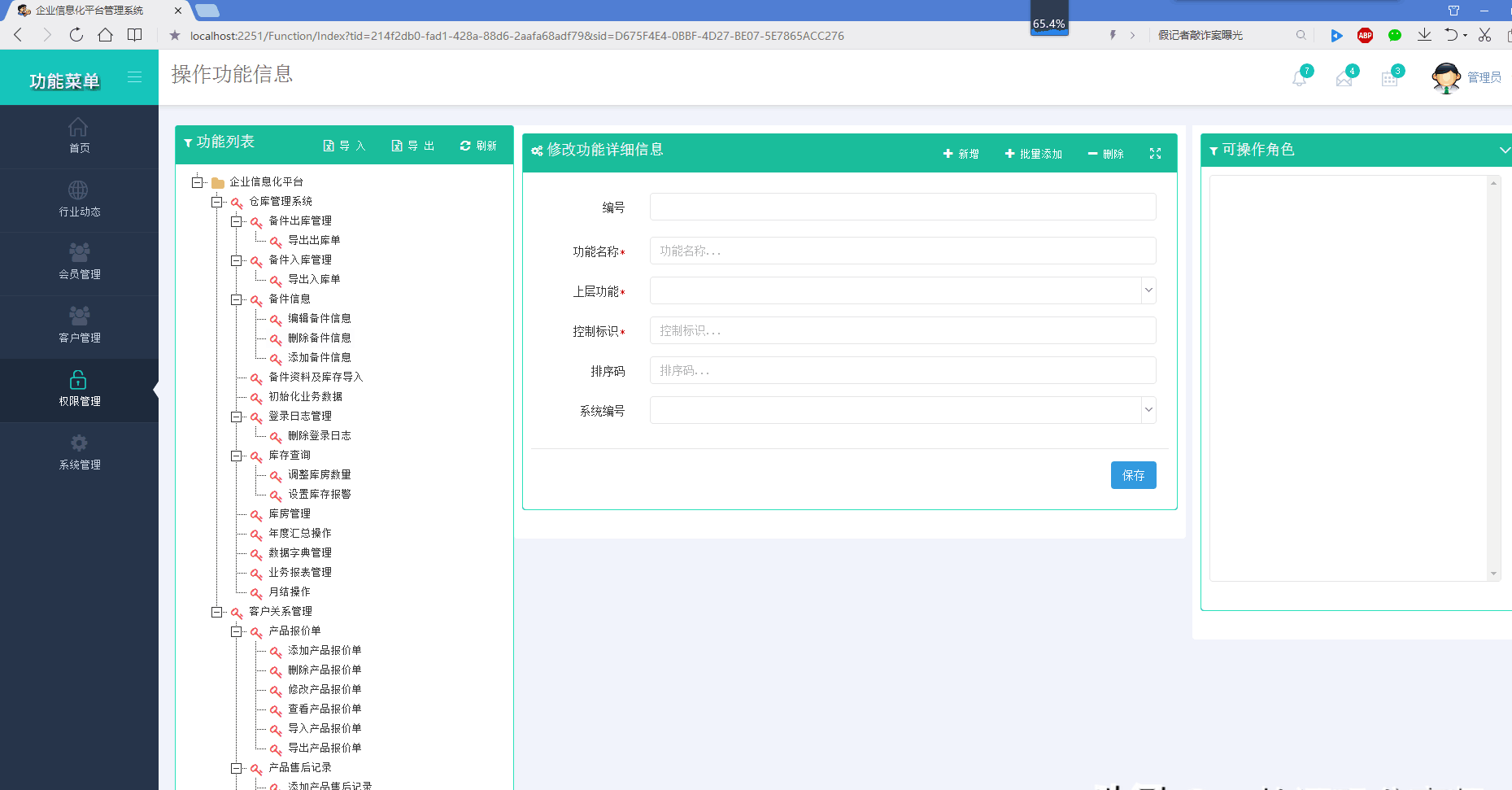Refresh the function list with 刷新

tap(478, 146)
